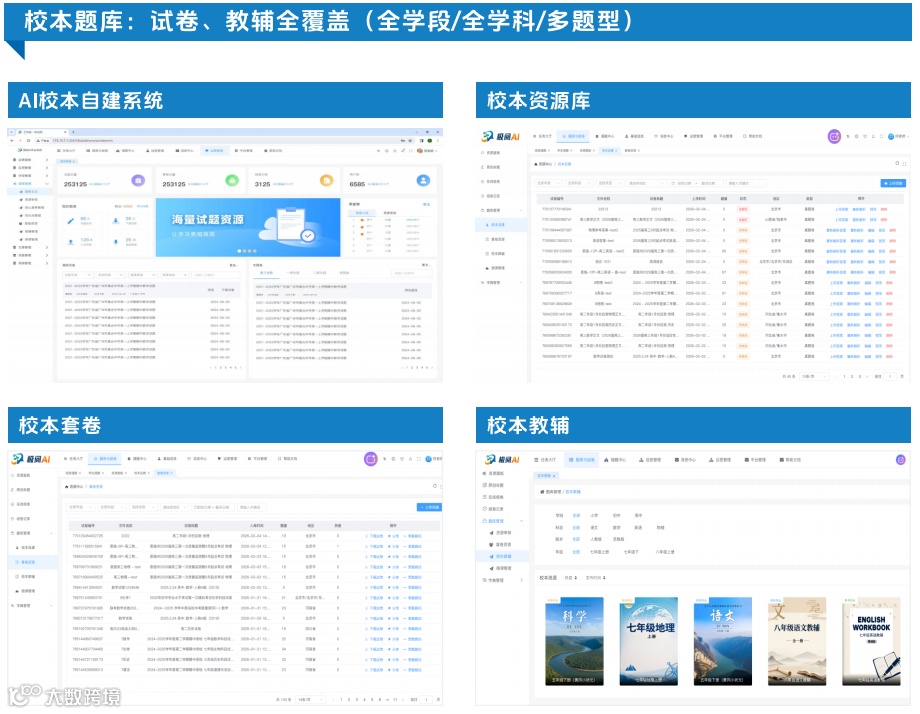920x714 pixels.
Task: Open the page-size dropdown in 校本资源库 pagination
Action: [x=815, y=376]
